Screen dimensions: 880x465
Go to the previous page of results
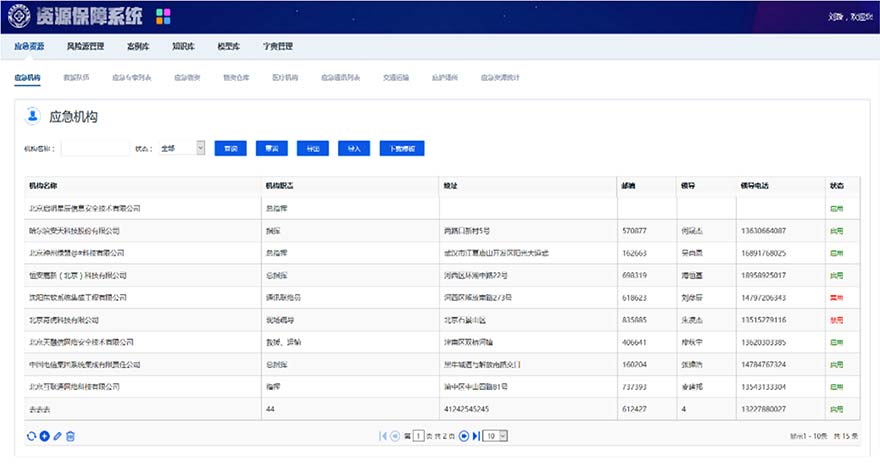tap(395, 436)
